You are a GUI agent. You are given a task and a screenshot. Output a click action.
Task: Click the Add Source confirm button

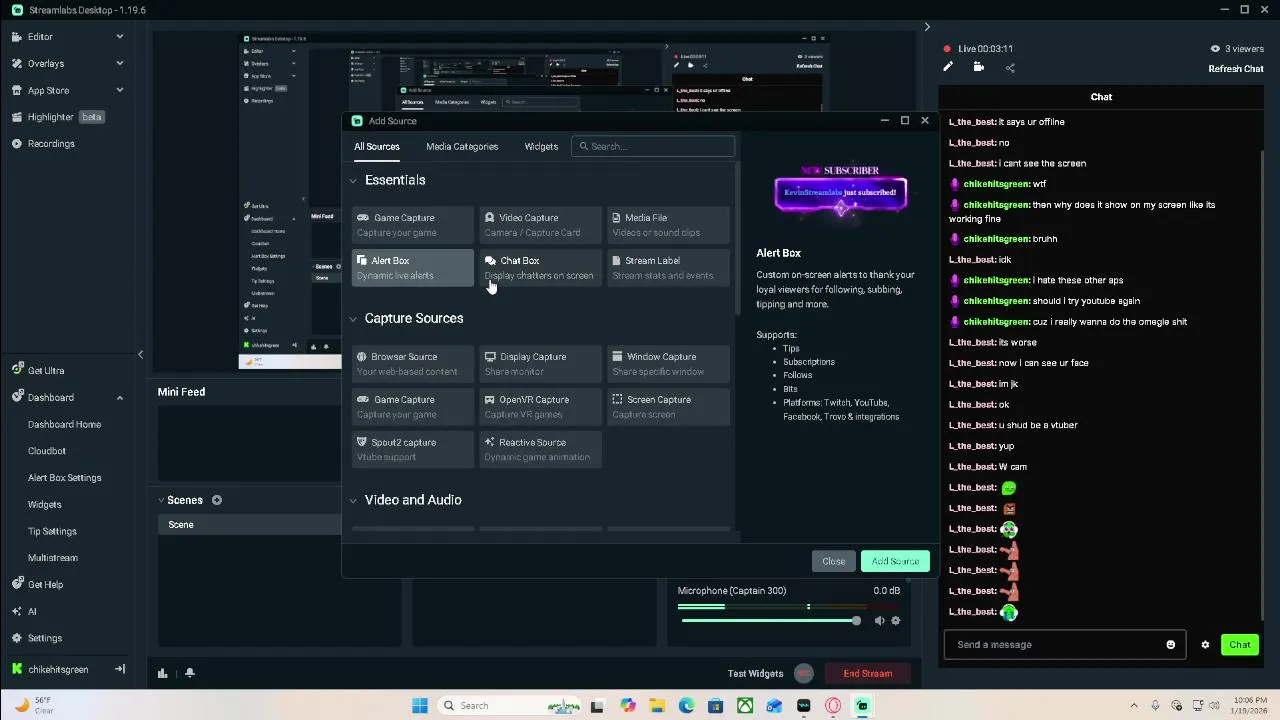click(895, 561)
